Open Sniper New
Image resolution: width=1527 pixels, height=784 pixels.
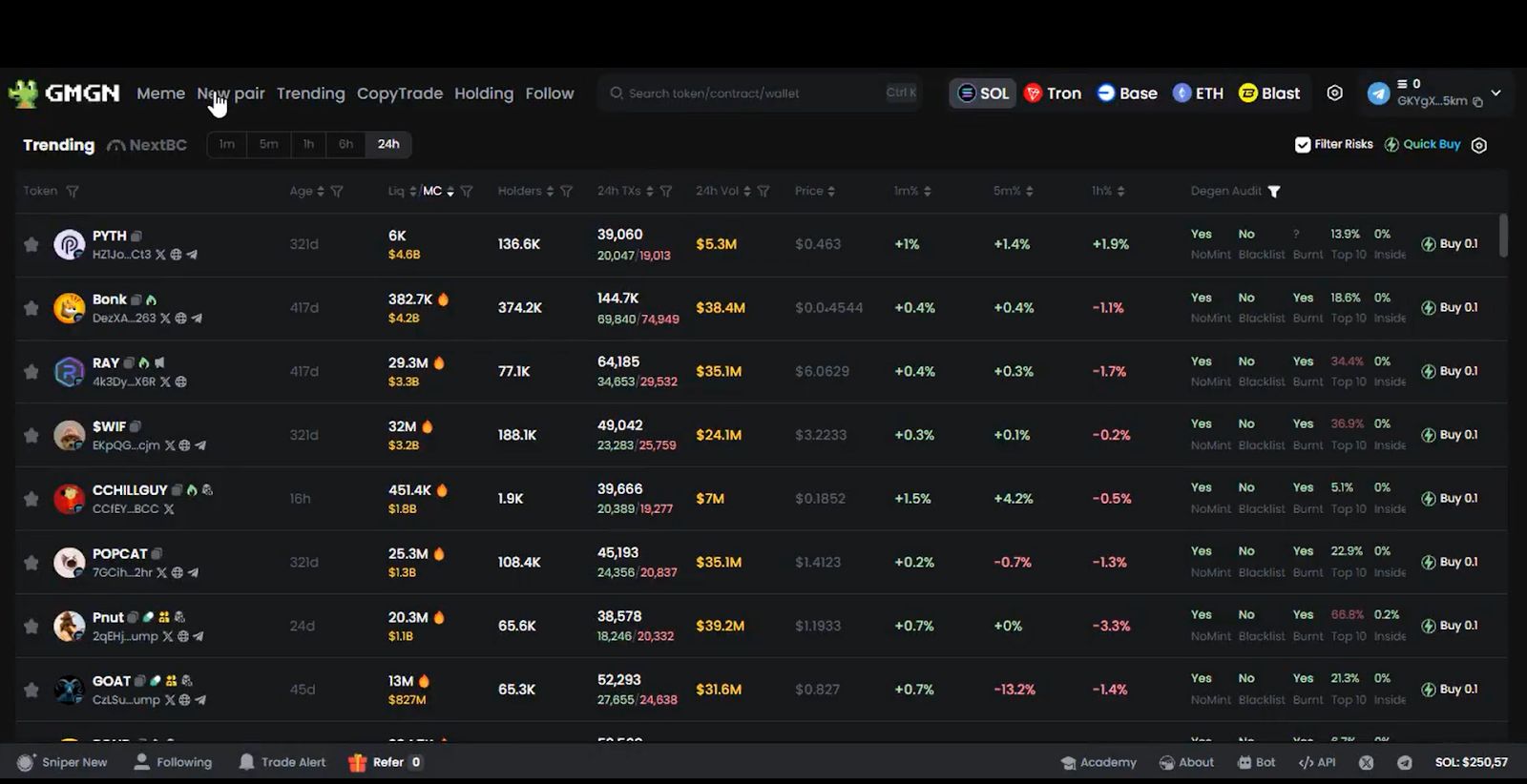click(62, 762)
